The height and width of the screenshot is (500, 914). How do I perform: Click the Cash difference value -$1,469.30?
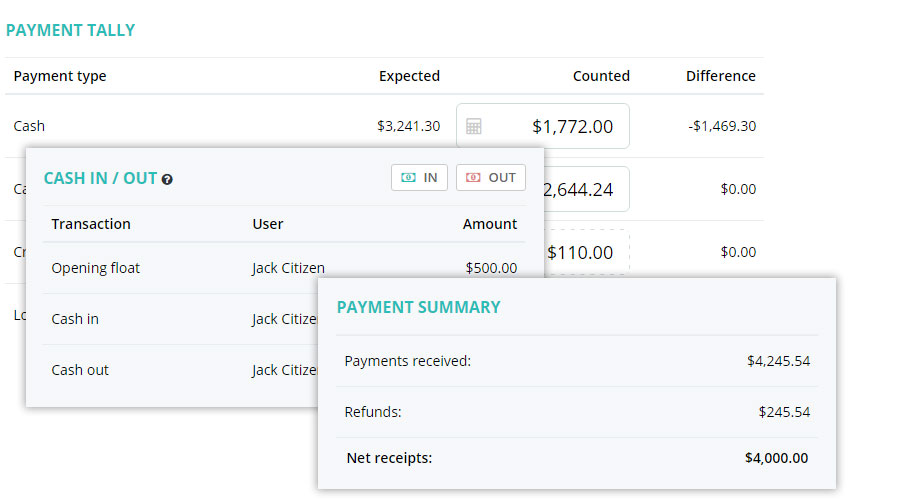coord(722,126)
